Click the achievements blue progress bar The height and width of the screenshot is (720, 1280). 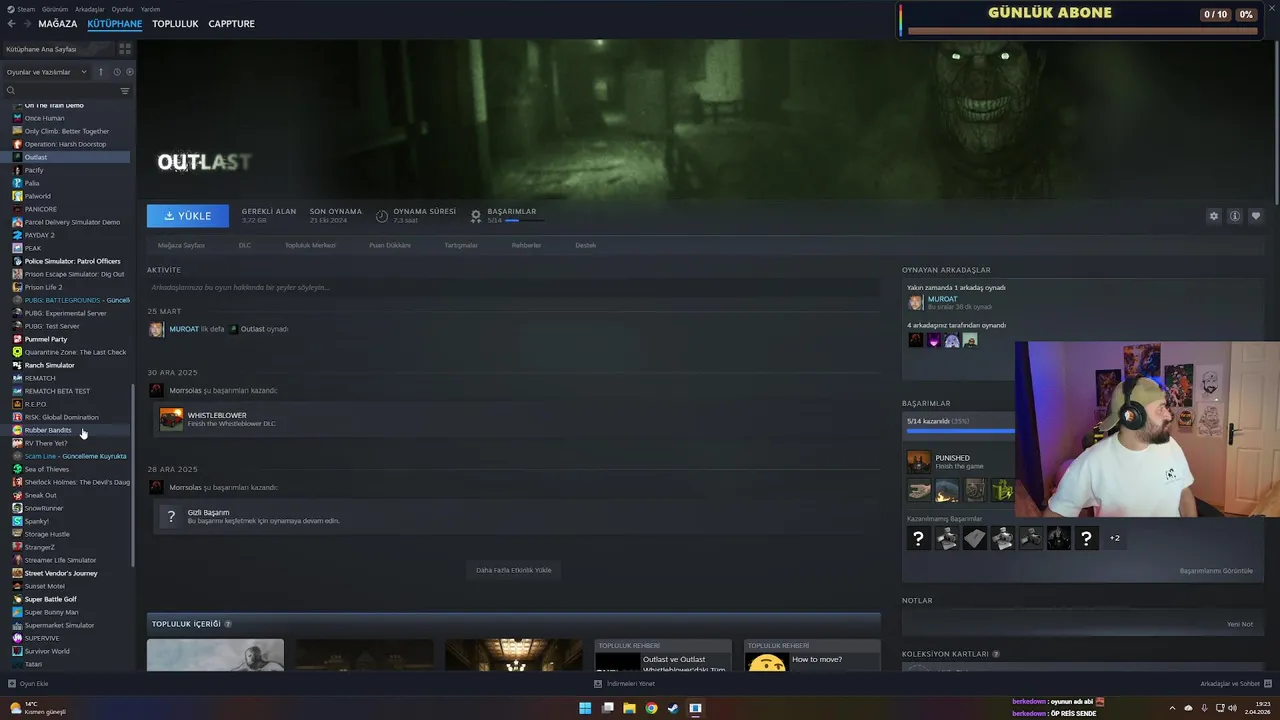tap(961, 431)
